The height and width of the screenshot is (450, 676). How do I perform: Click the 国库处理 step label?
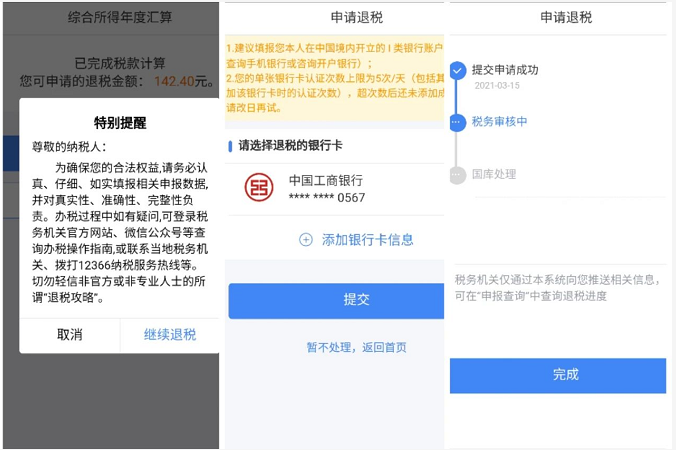[494, 174]
